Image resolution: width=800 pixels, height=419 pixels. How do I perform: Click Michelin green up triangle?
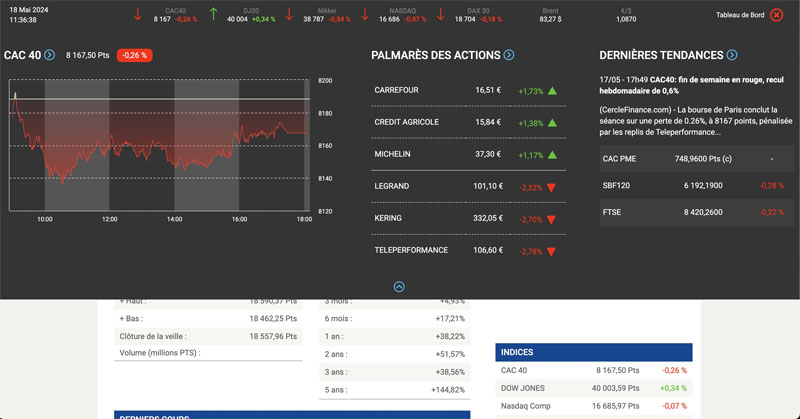click(x=552, y=155)
